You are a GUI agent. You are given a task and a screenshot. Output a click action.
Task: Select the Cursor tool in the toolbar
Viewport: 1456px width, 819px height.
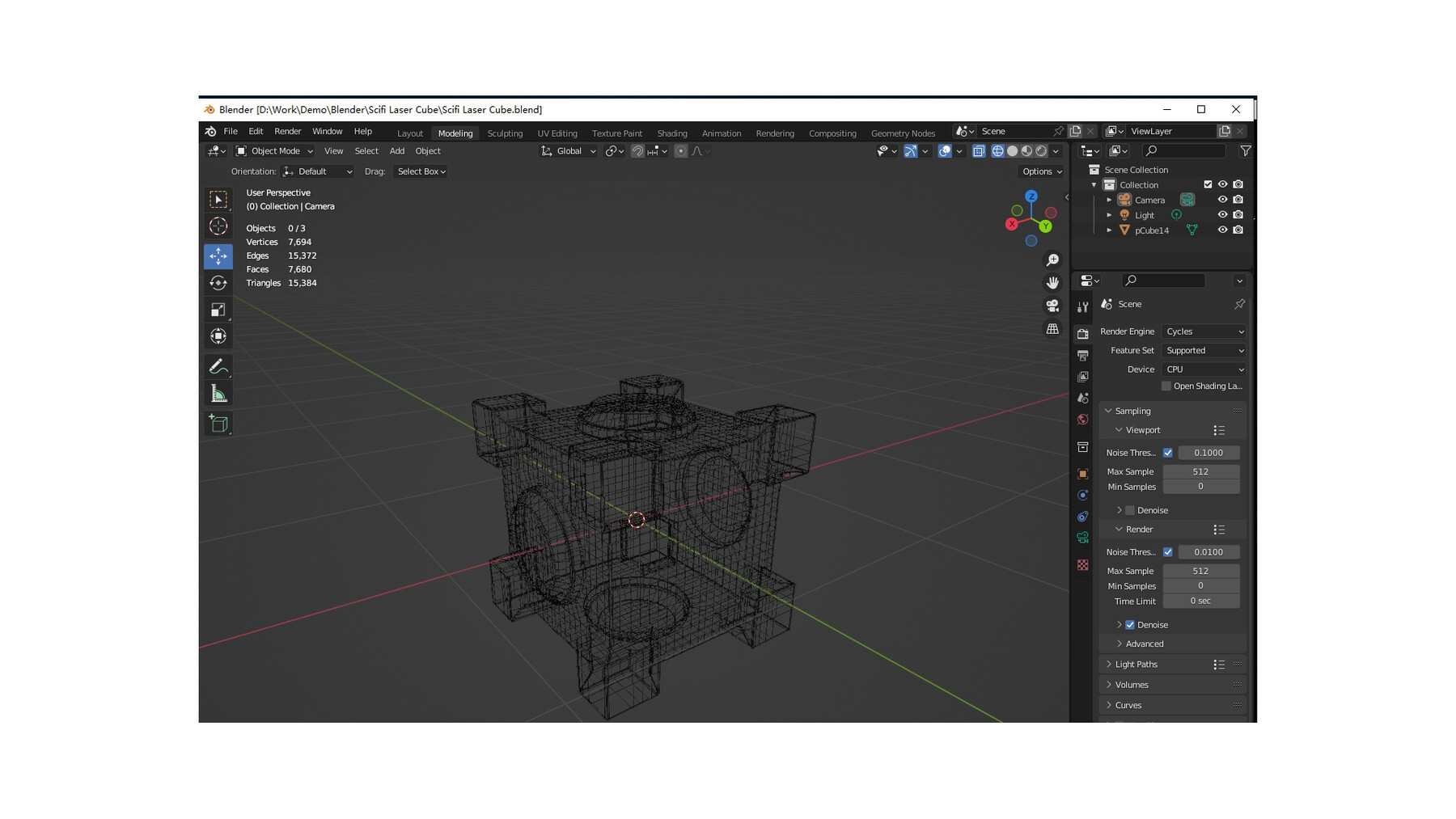point(218,226)
